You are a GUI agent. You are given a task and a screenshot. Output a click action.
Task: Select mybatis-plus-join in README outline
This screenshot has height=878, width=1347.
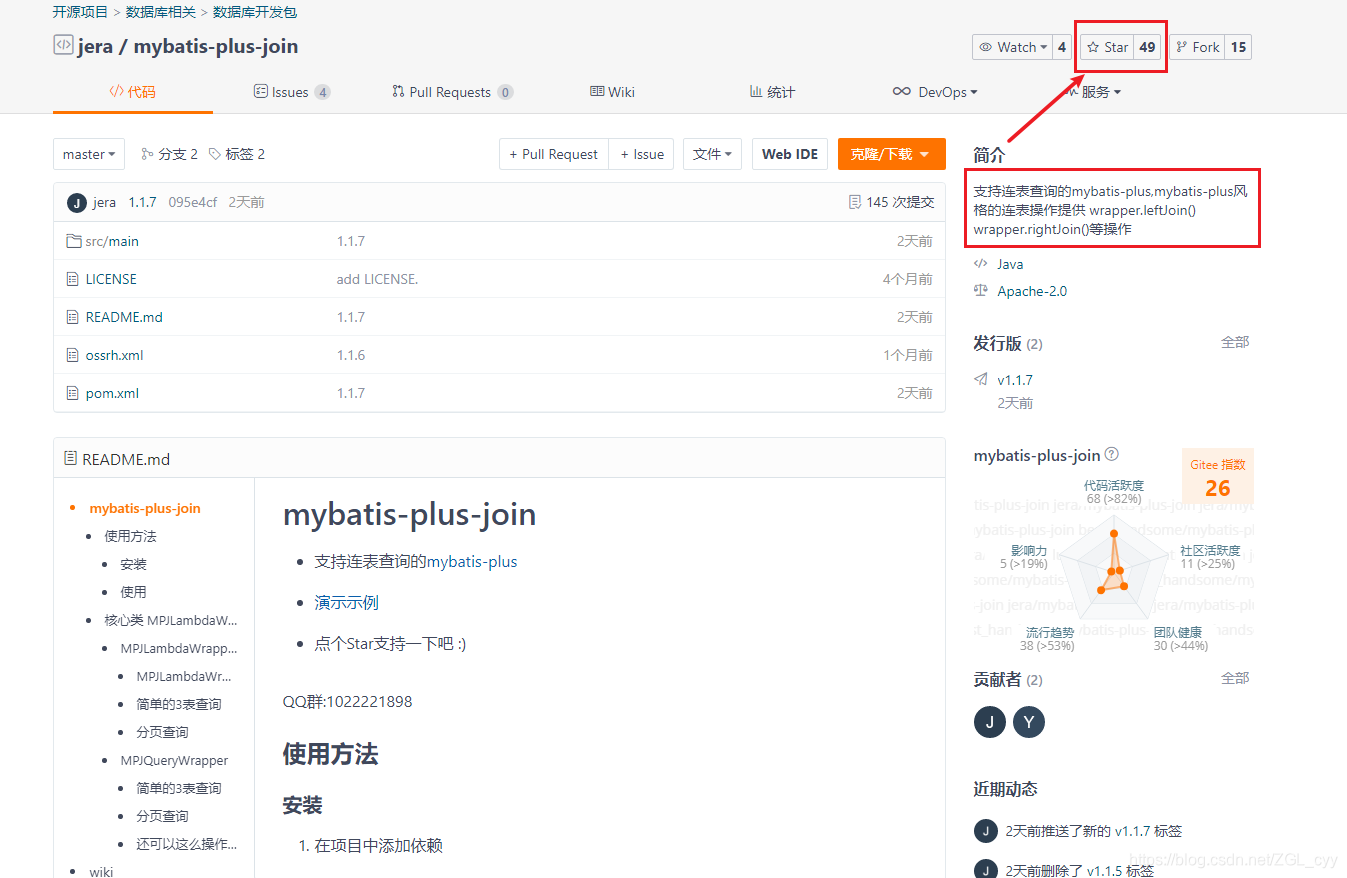tap(145, 508)
